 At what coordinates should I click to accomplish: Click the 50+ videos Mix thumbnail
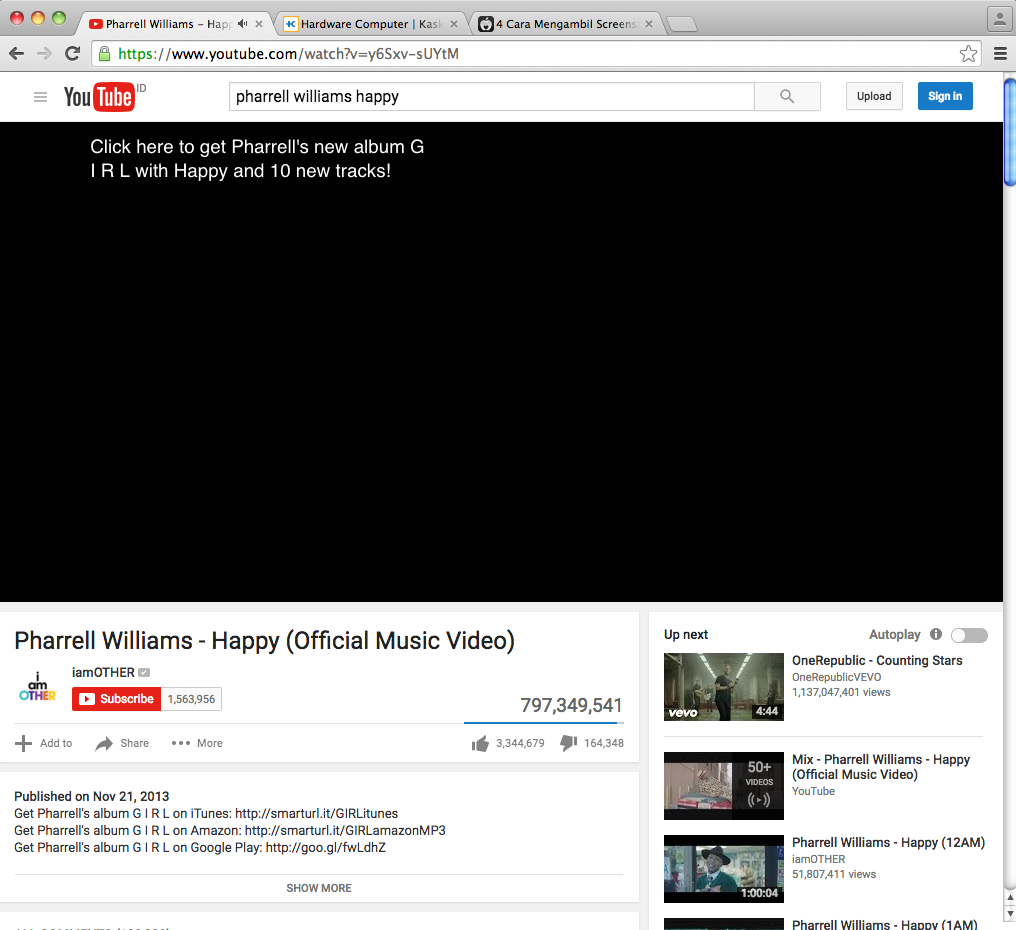pyautogui.click(x=724, y=786)
